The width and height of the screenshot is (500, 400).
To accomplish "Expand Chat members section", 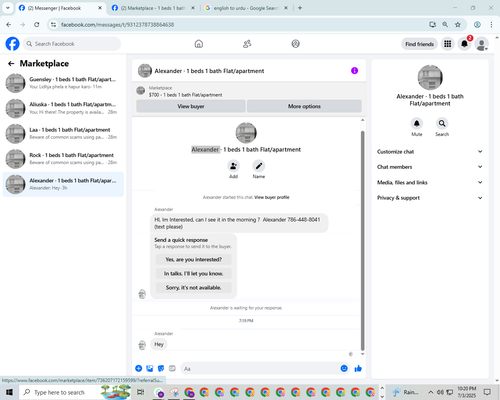I will coord(430,167).
